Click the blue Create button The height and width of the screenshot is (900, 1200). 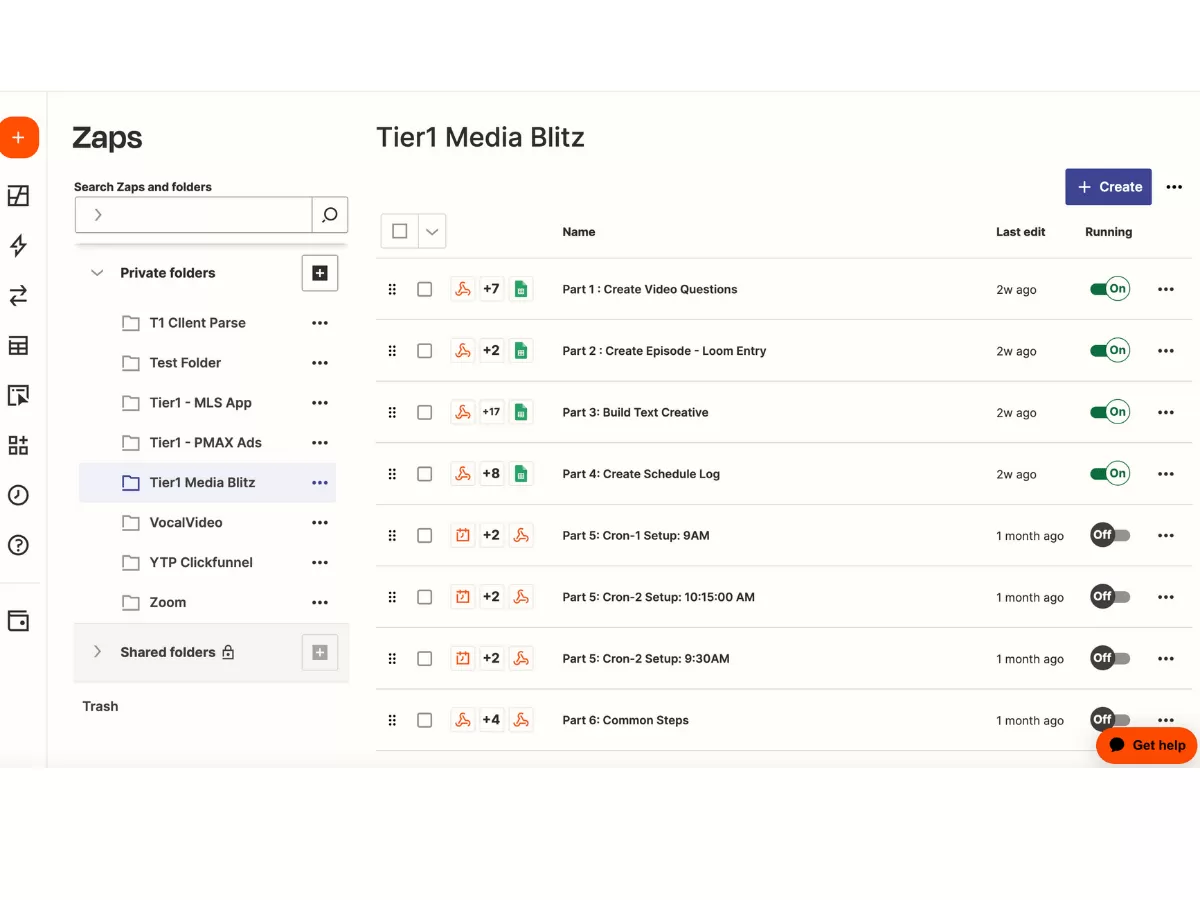pos(1108,187)
